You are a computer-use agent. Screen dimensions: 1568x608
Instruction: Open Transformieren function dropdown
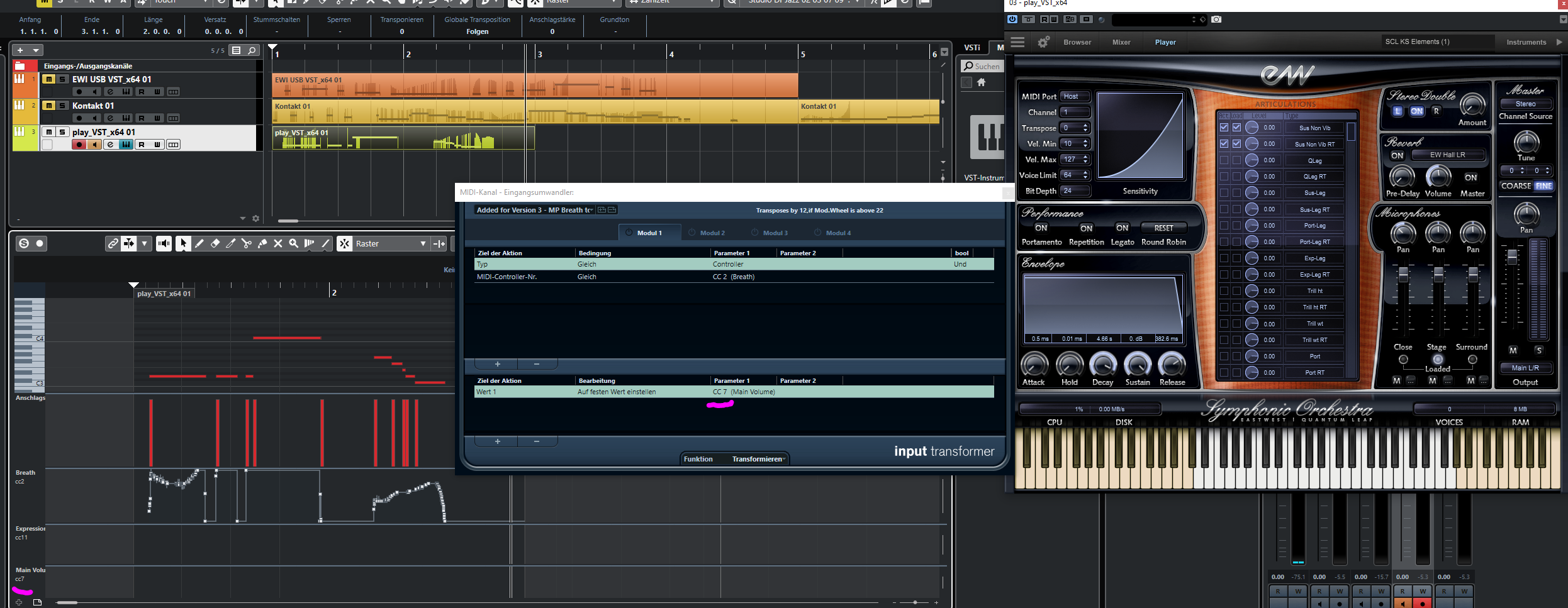pos(759,459)
